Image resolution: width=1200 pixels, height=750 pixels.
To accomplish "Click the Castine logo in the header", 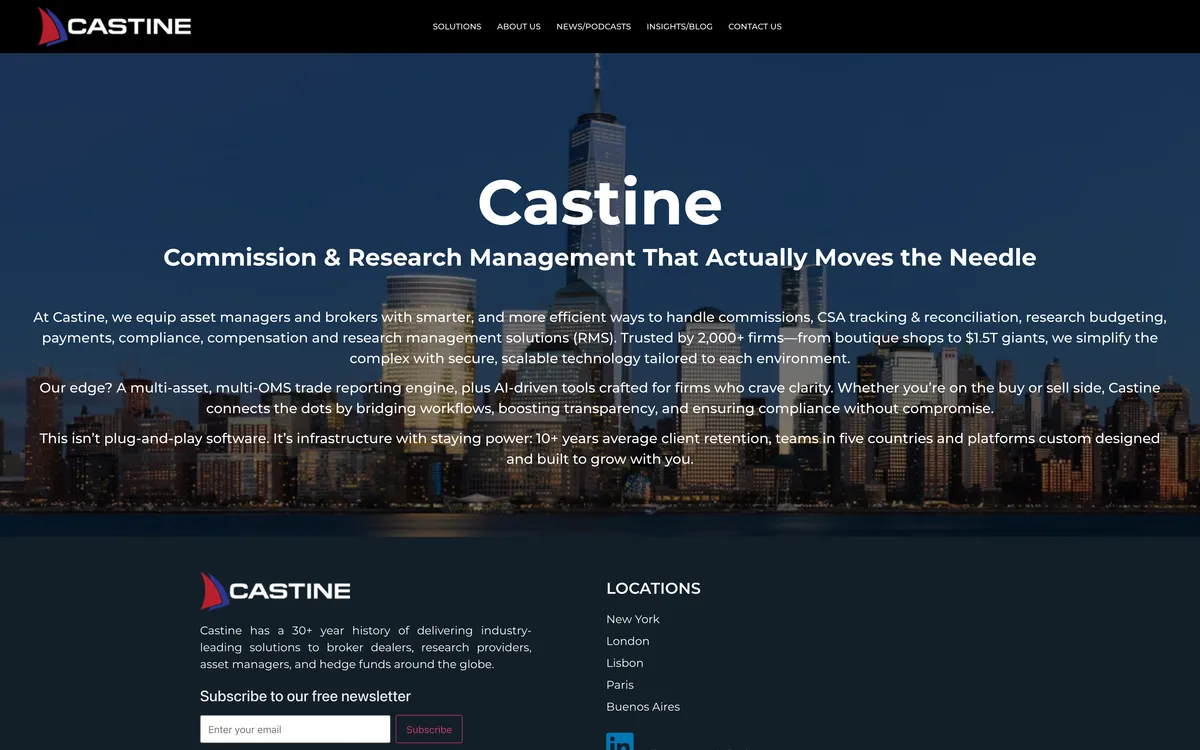I will coord(114,26).
